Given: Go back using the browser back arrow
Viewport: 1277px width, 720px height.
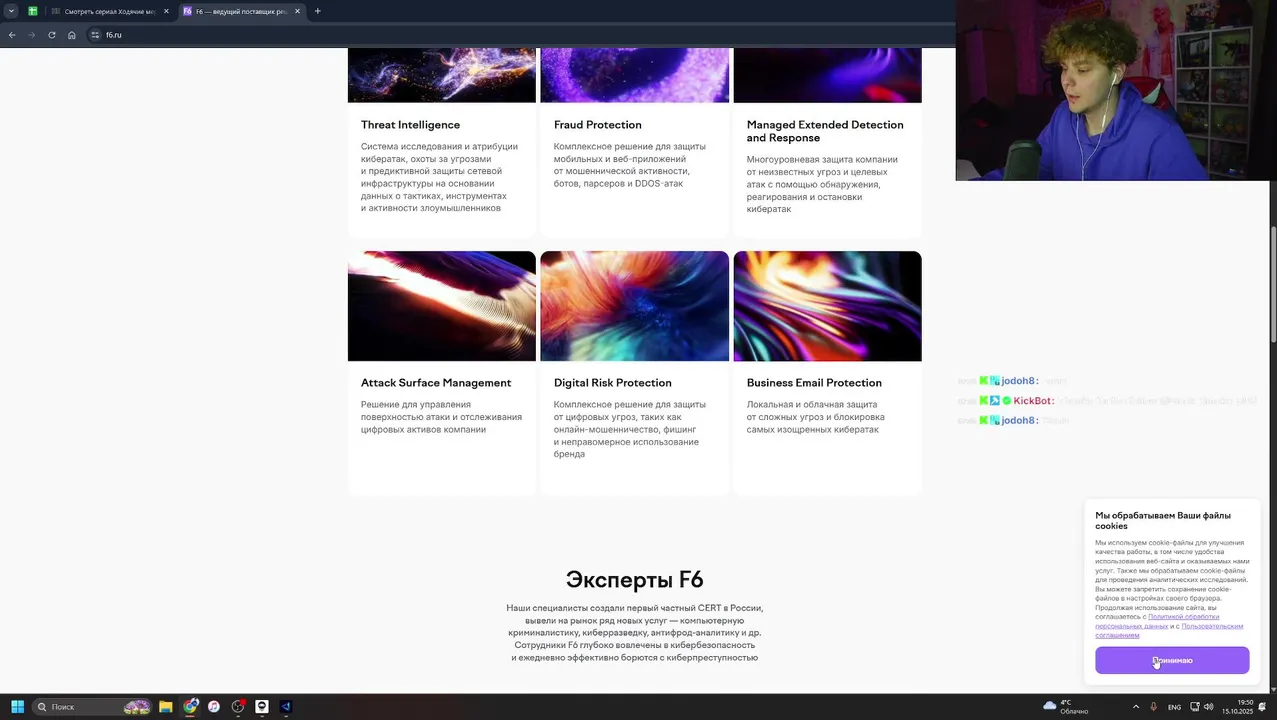Looking at the screenshot, I should 12,35.
